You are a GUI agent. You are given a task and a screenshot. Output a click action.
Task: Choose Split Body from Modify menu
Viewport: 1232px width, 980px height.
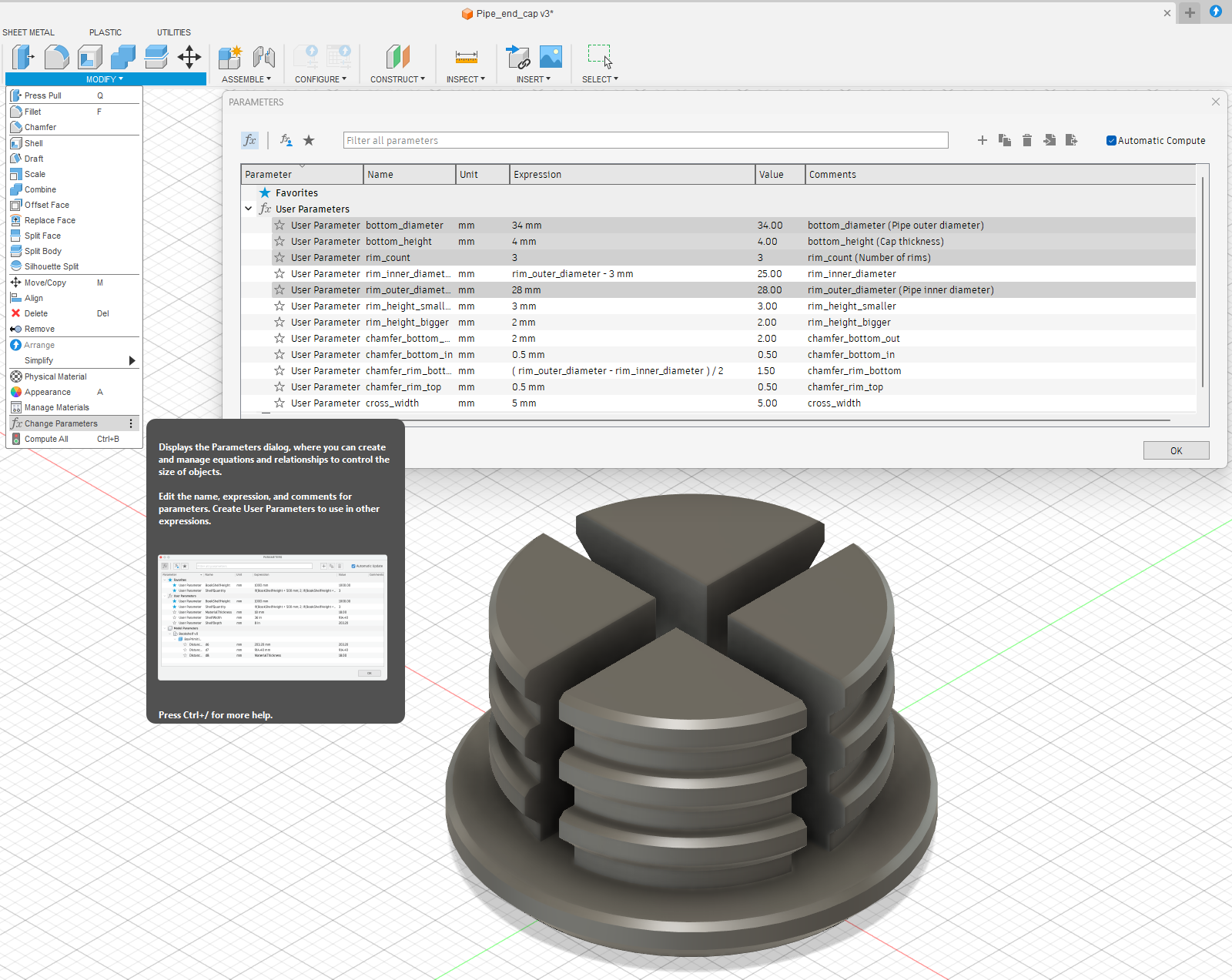[x=74, y=251]
